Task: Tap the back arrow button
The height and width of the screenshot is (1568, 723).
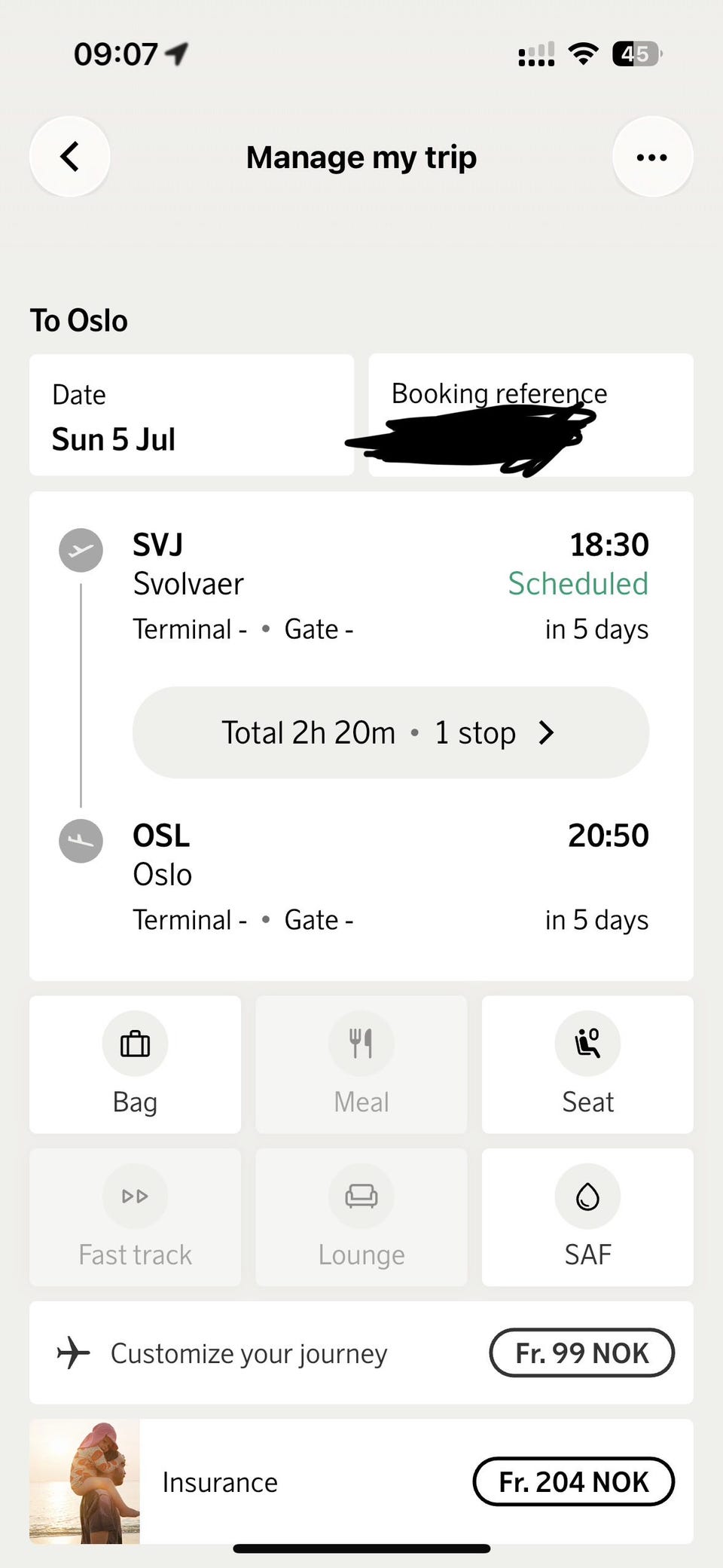Action: (x=70, y=157)
